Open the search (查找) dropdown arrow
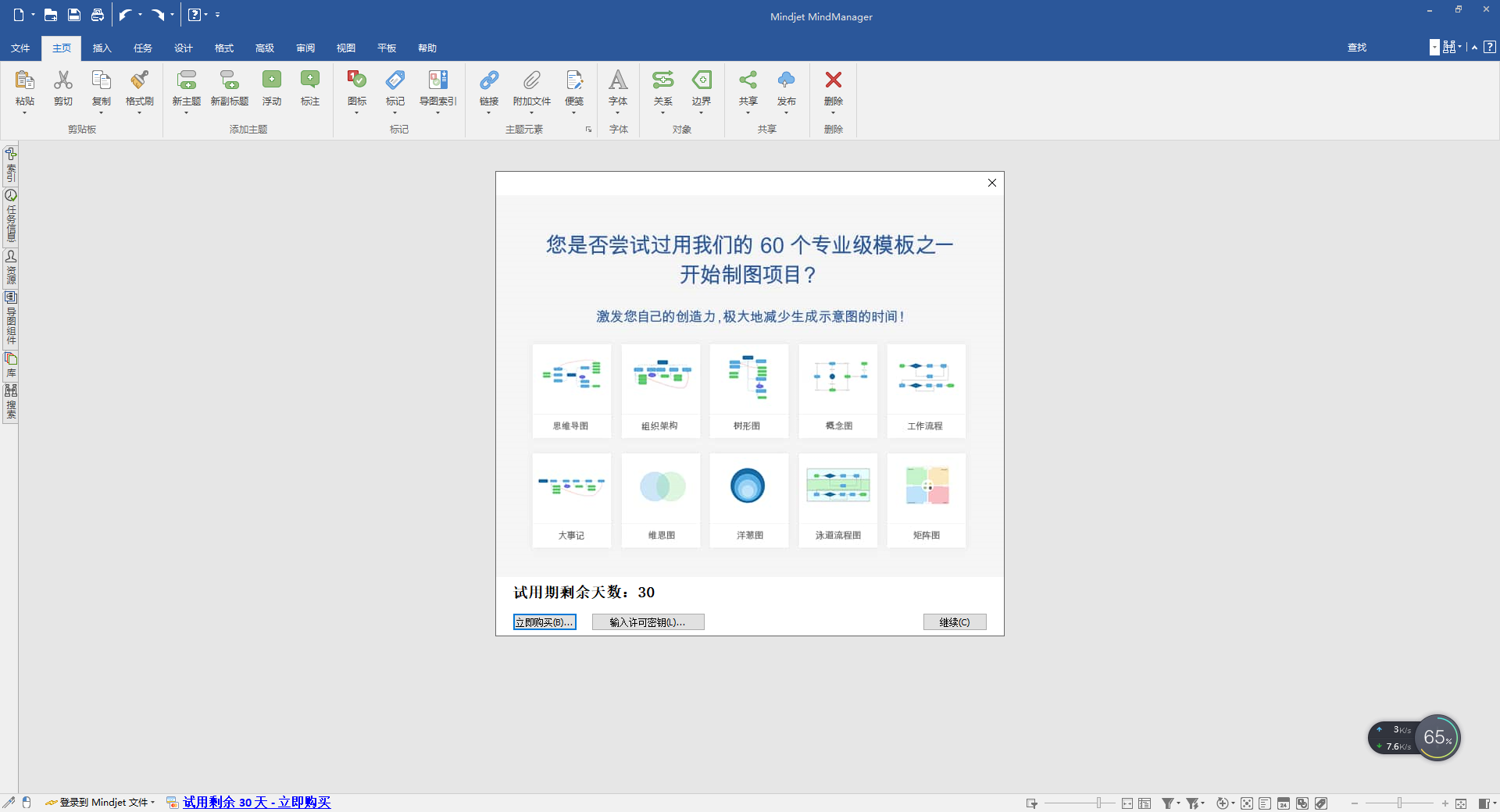The width and height of the screenshot is (1500, 812). 1434,48
